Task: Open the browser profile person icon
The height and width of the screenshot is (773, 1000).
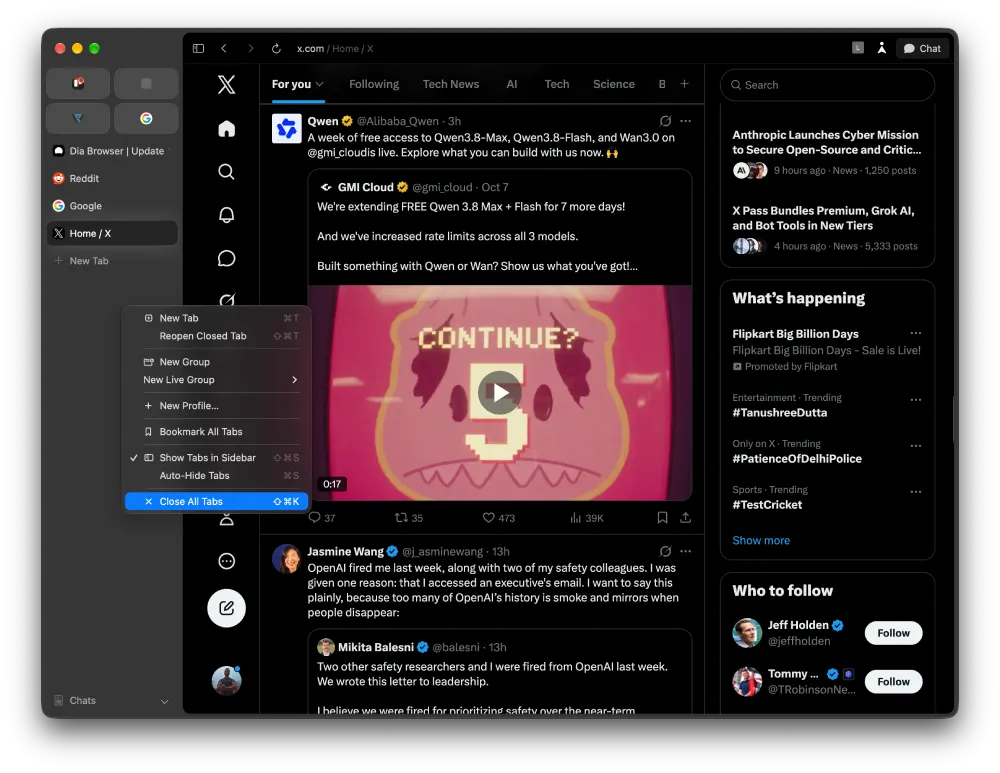Action: click(x=881, y=48)
